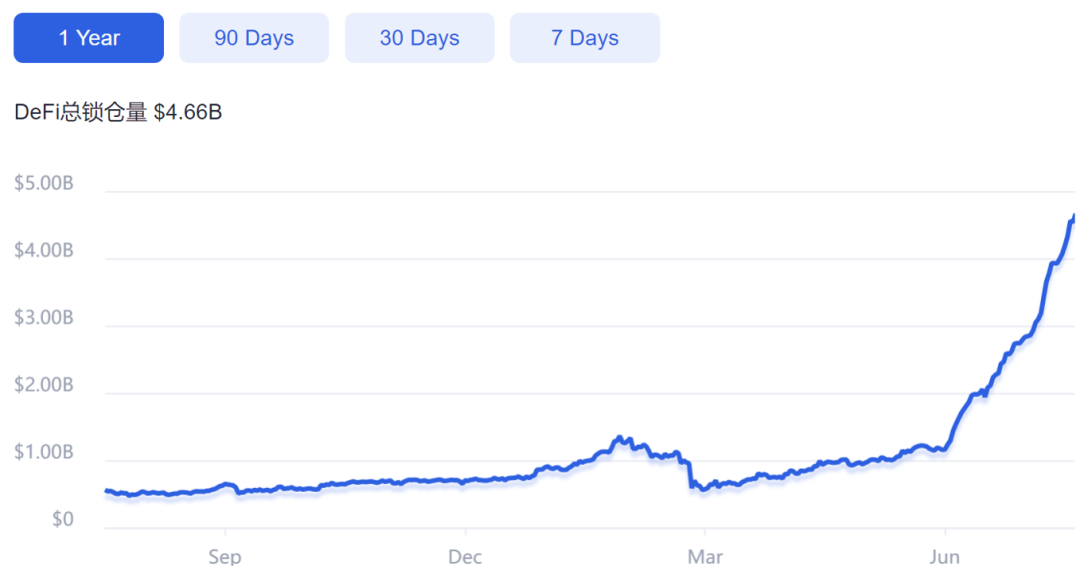This screenshot has height=574, width=1080.
Task: Click the $2.00B y-axis label
Action: 43,385
